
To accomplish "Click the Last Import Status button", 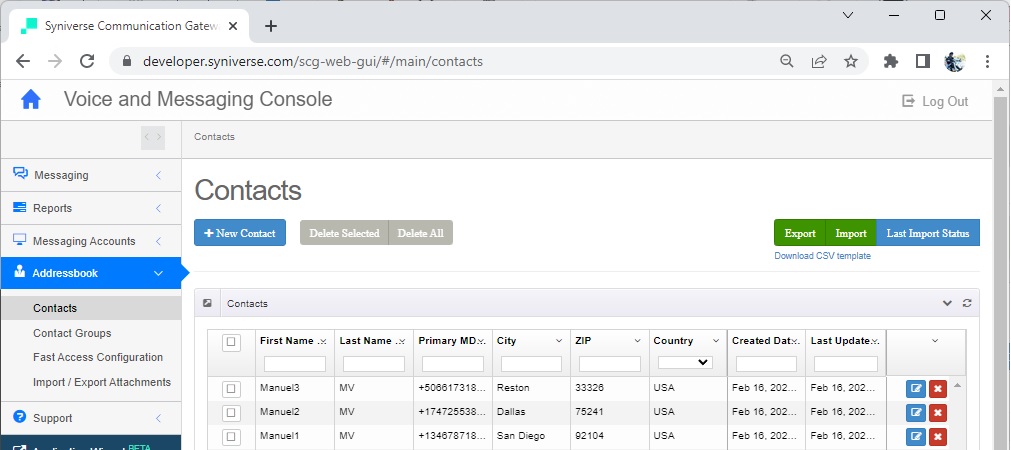I will [928, 233].
